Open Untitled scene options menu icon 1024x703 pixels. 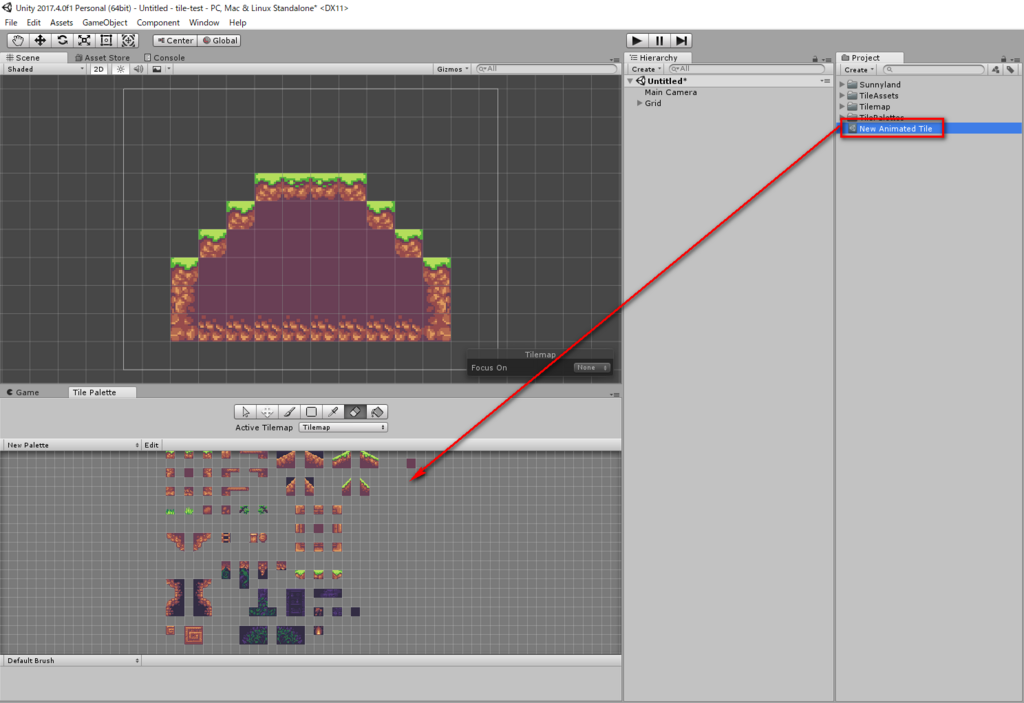tap(825, 81)
